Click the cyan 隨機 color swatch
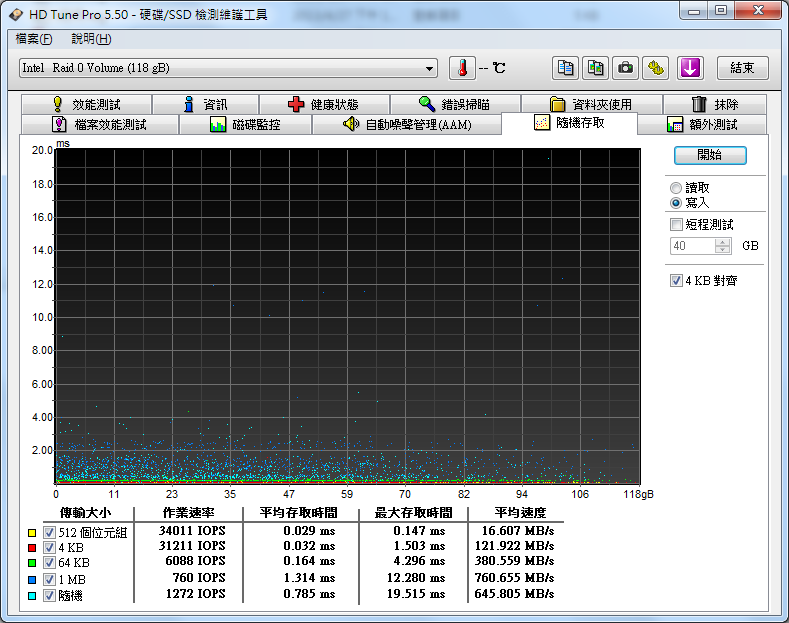This screenshot has width=789, height=623. click(32, 596)
